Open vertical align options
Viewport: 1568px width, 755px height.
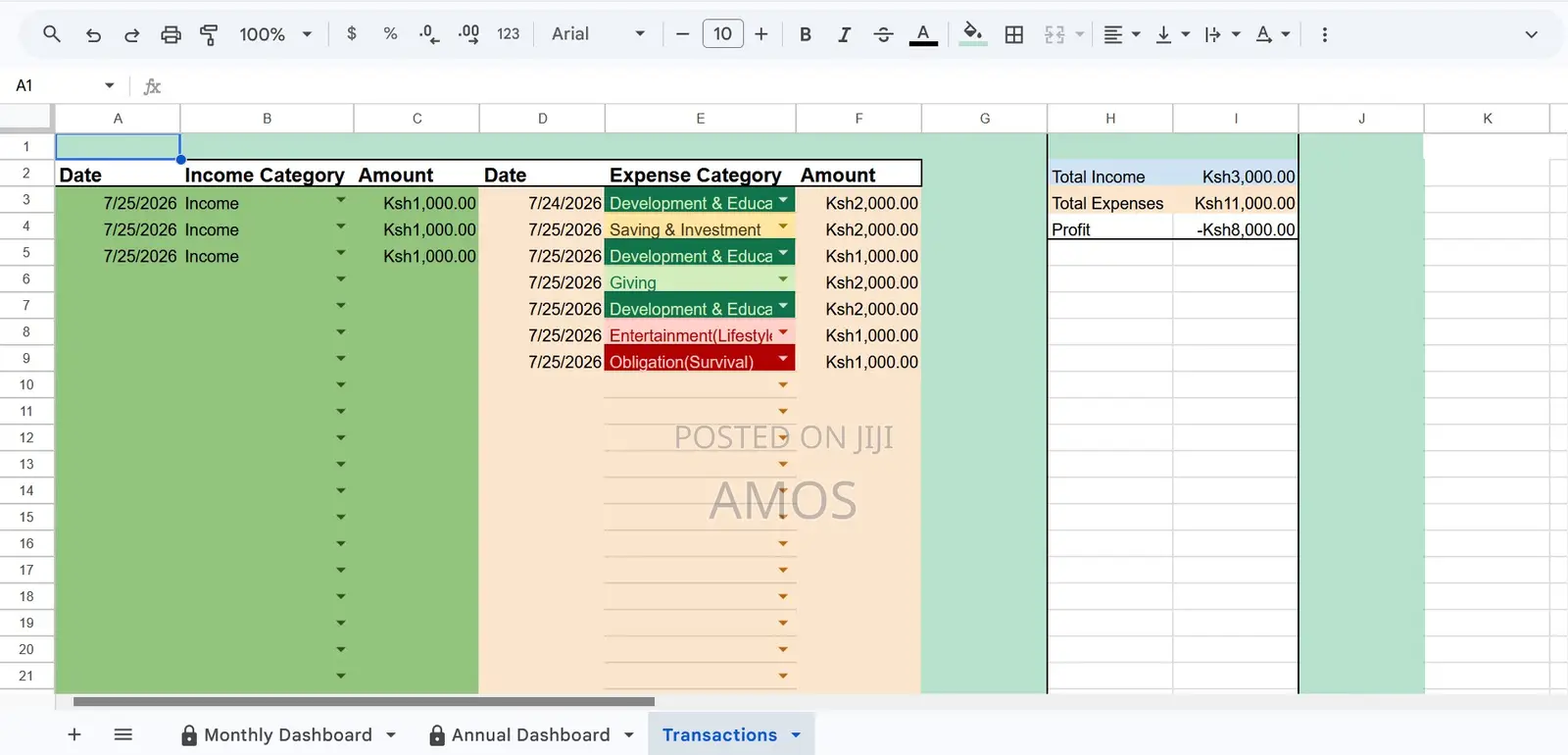[x=1172, y=34]
